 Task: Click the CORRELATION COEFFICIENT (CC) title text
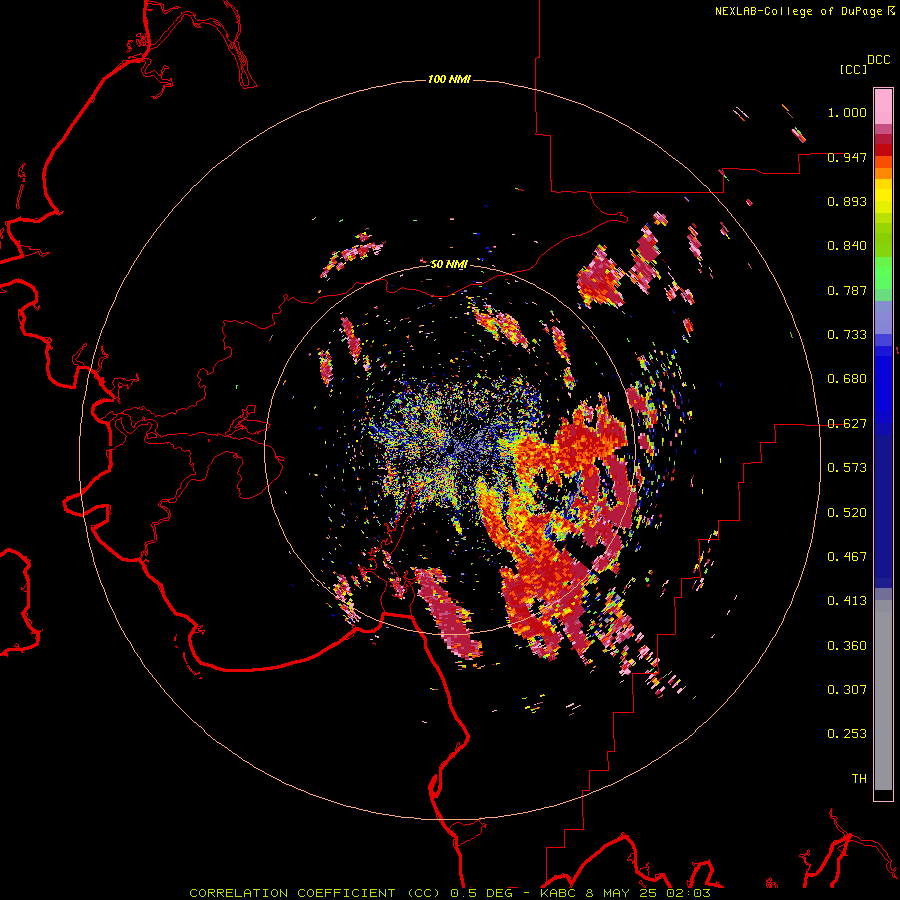(x=315, y=893)
